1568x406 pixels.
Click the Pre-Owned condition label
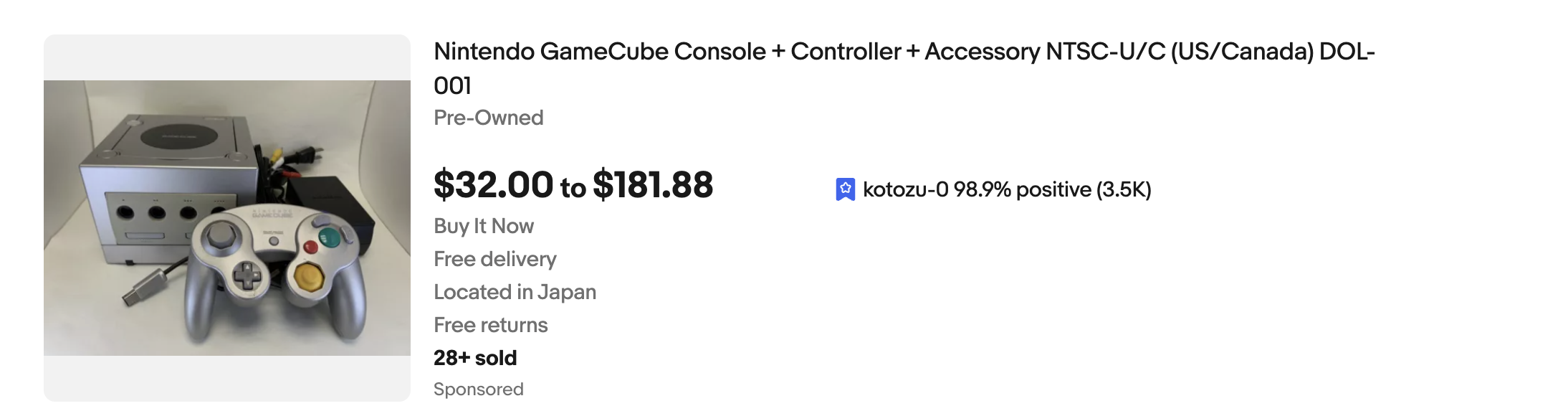pos(488,118)
